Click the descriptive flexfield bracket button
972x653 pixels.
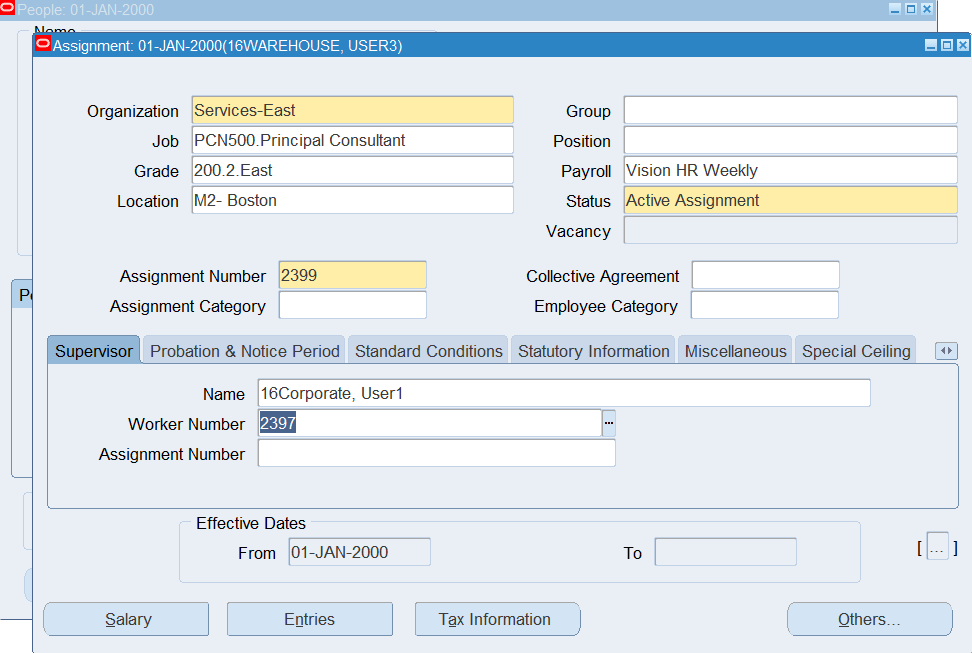point(937,548)
